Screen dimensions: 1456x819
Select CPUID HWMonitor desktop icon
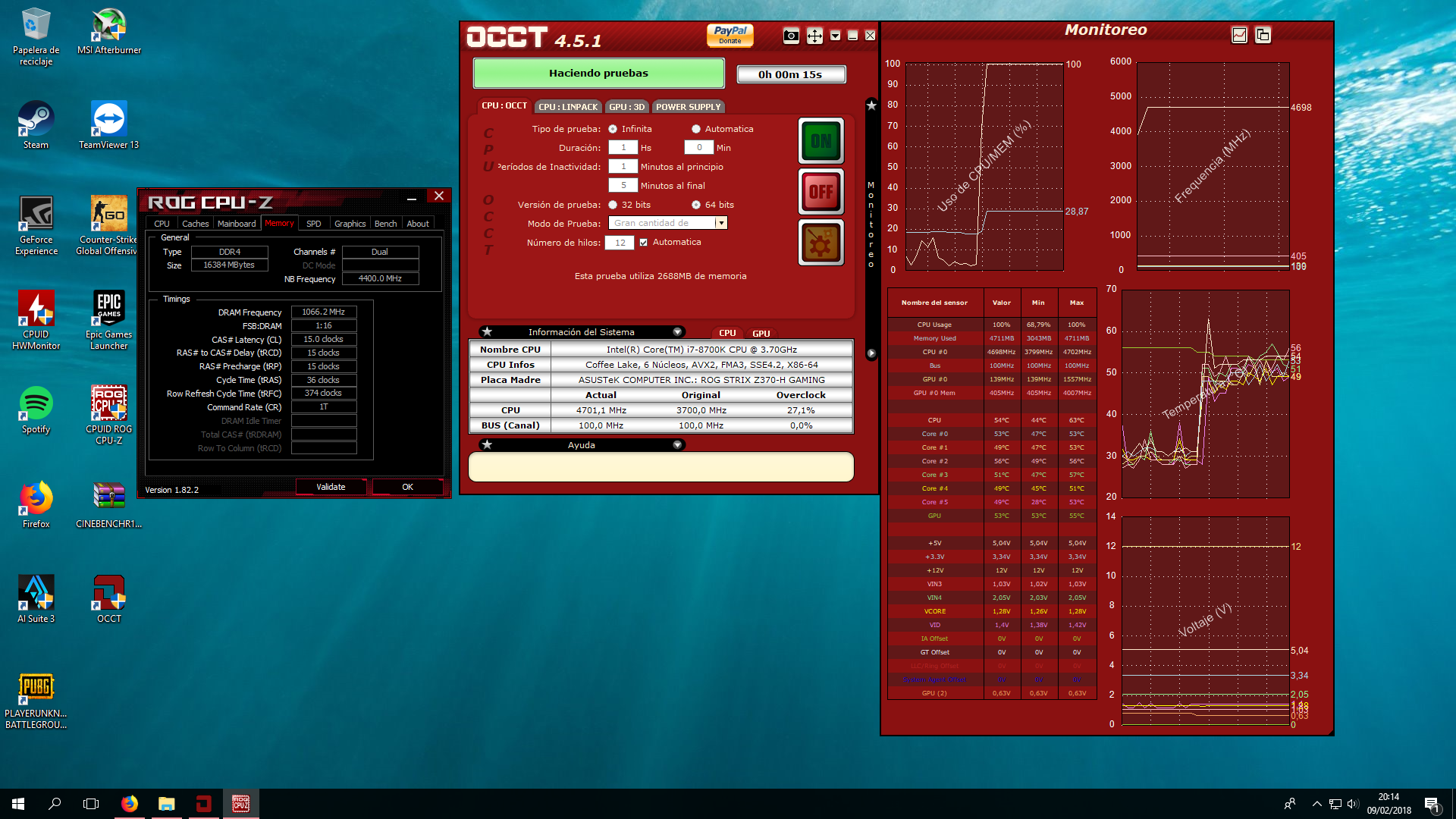click(x=36, y=321)
